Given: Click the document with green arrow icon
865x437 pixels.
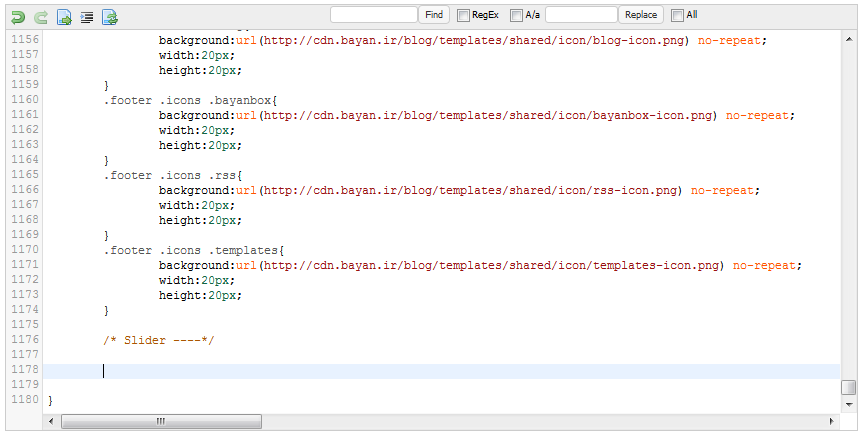Looking at the screenshot, I should (x=64, y=16).
